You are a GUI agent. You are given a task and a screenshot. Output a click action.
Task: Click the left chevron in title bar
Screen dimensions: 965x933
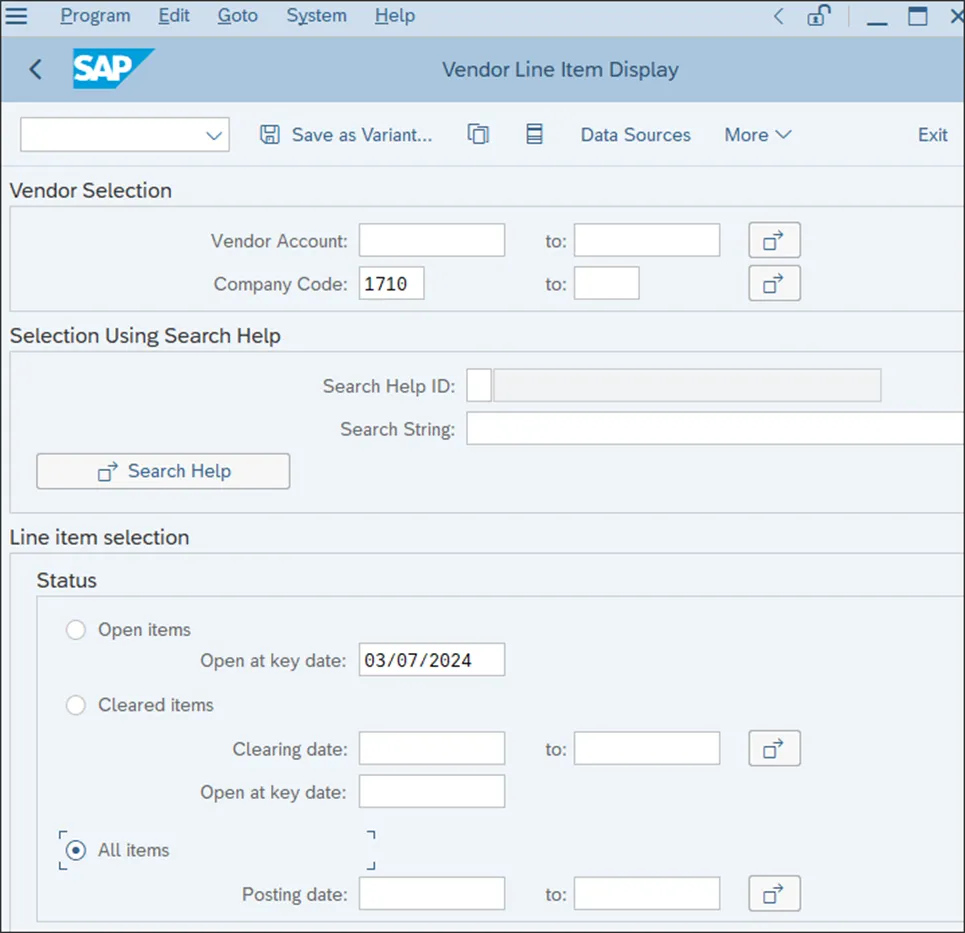pyautogui.click(x=778, y=16)
